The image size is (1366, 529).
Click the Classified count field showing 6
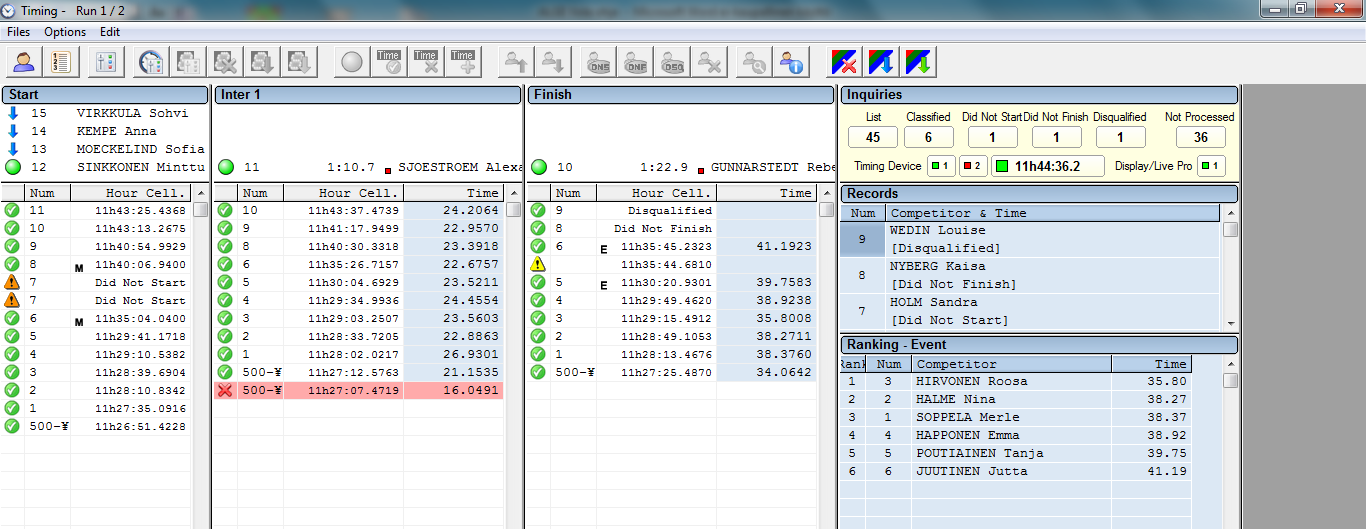click(928, 137)
